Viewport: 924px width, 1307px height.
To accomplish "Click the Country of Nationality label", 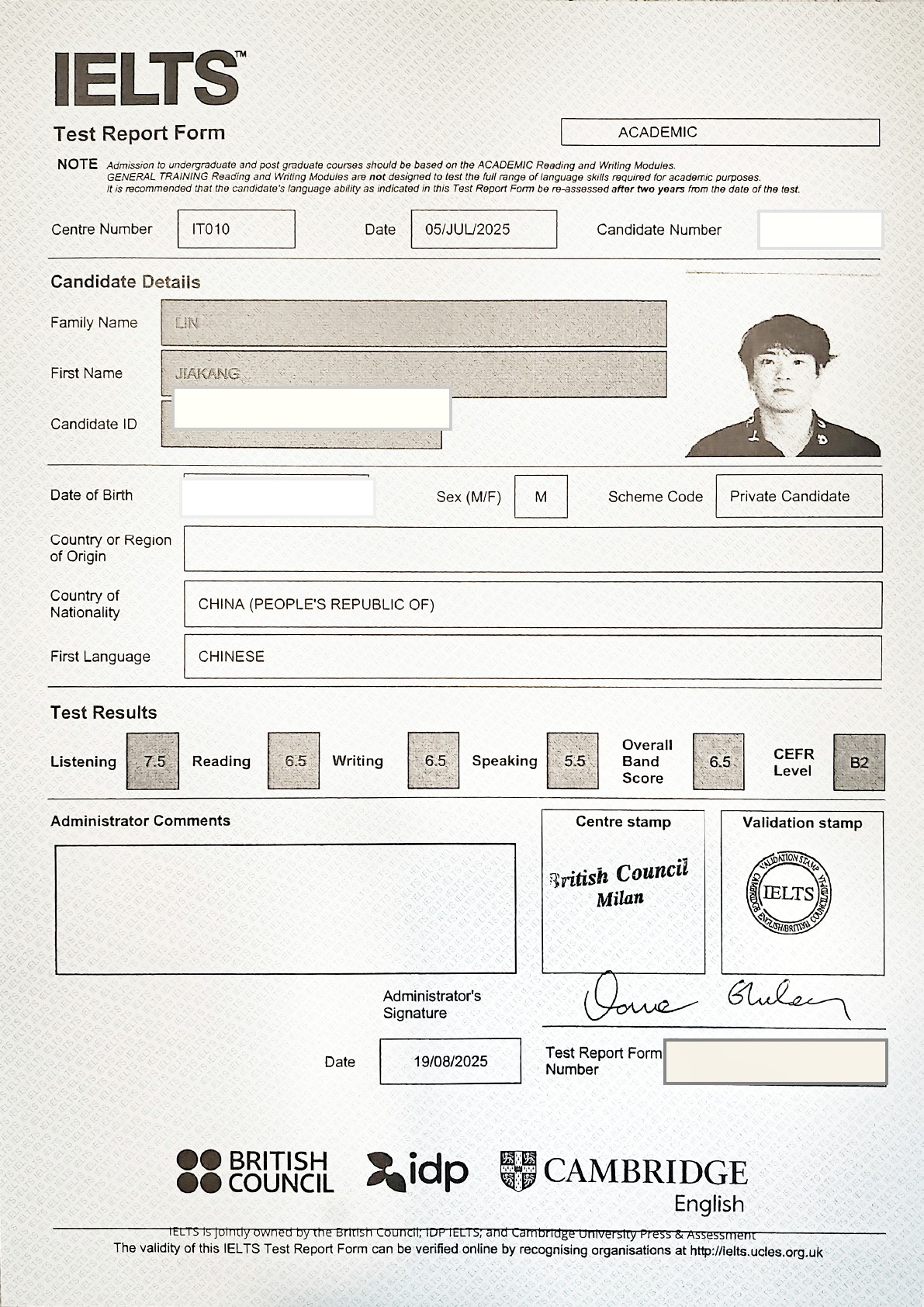I will 85,604.
